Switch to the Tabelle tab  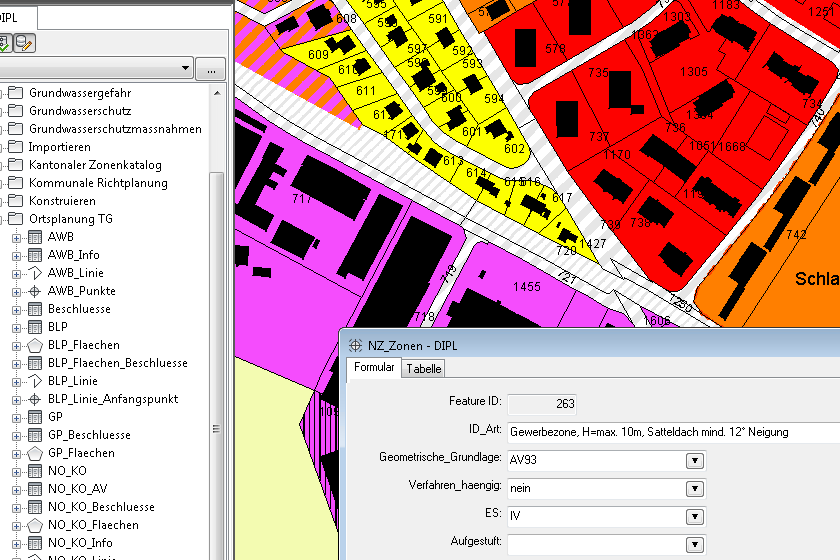[423, 369]
